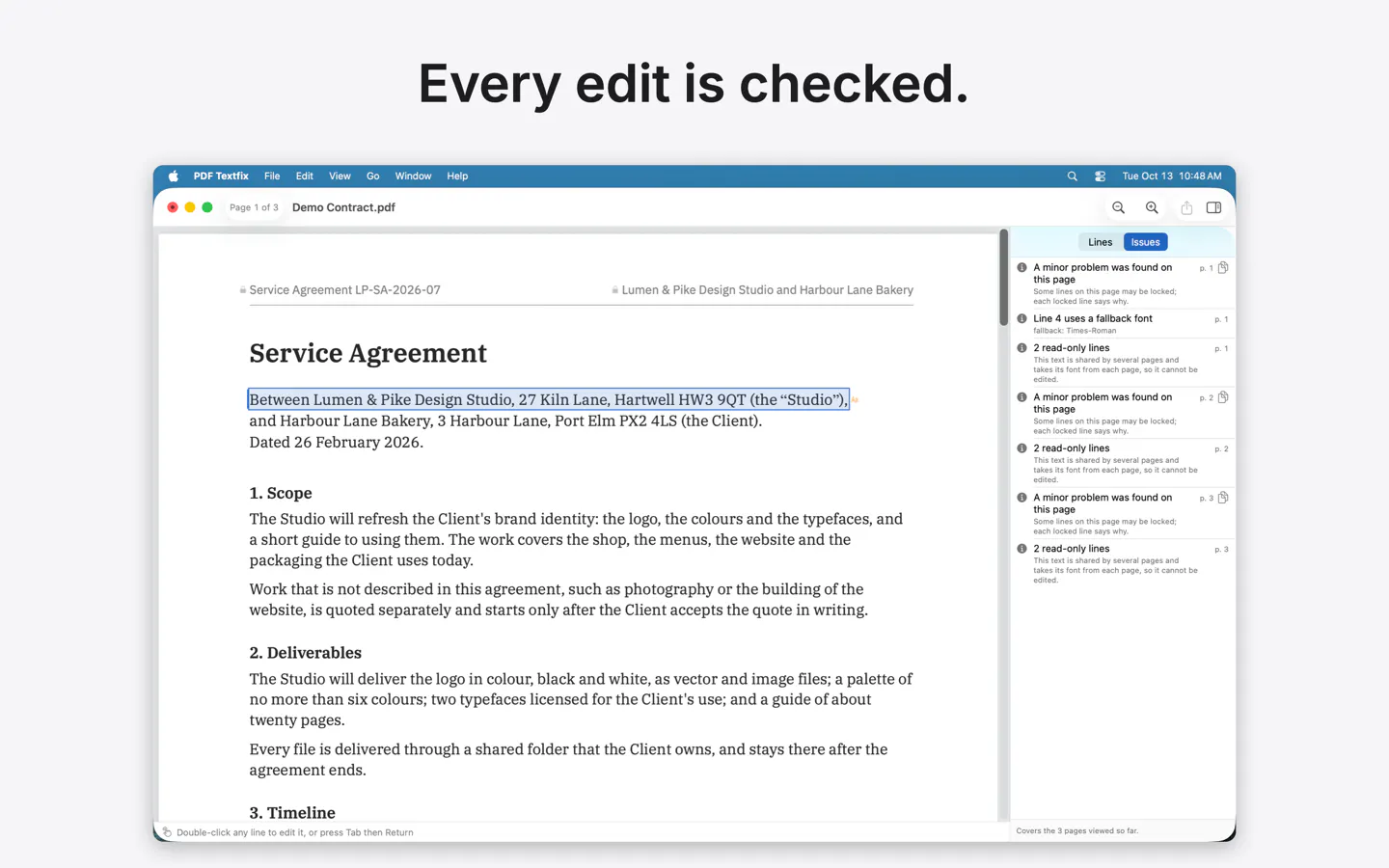
Task: Copy the page 2 minor problem report
Action: 1223,397
